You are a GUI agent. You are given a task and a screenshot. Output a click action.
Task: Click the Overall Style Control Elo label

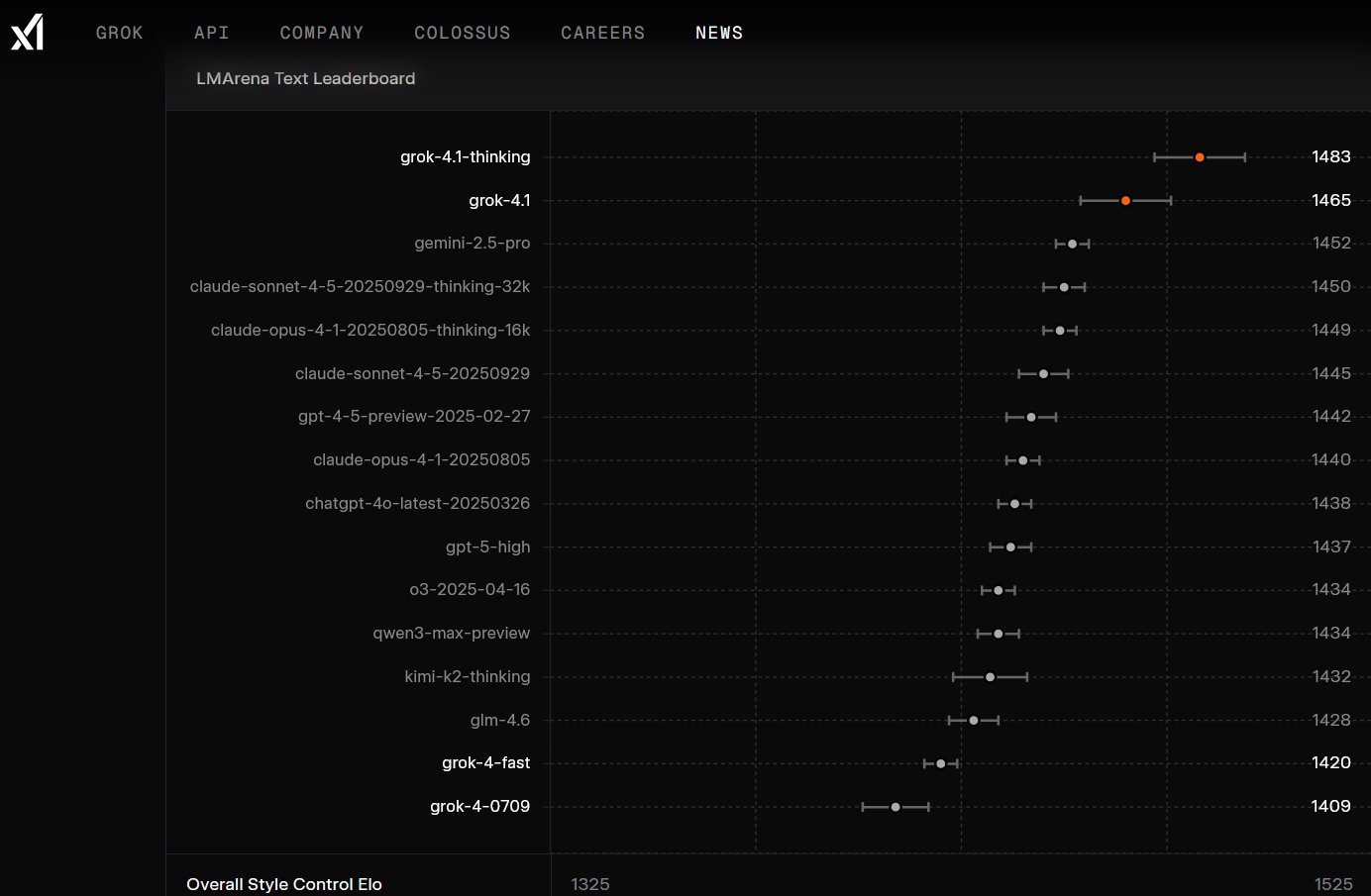pyautogui.click(x=284, y=884)
